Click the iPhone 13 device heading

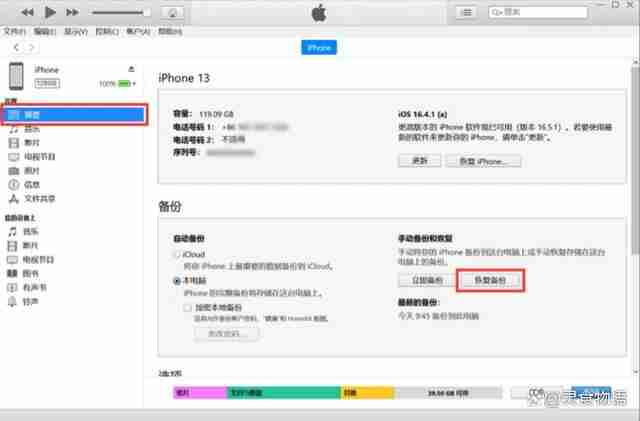tap(184, 78)
